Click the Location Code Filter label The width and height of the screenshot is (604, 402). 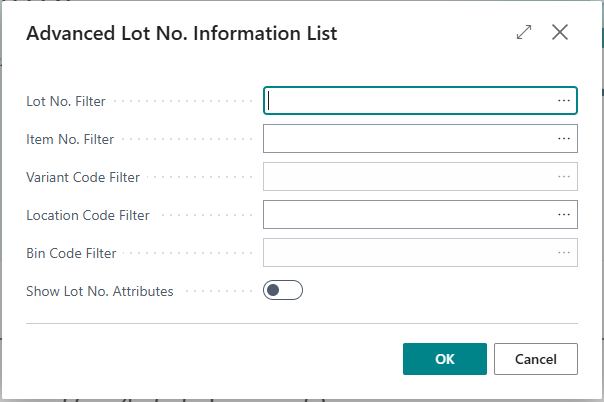click(88, 216)
